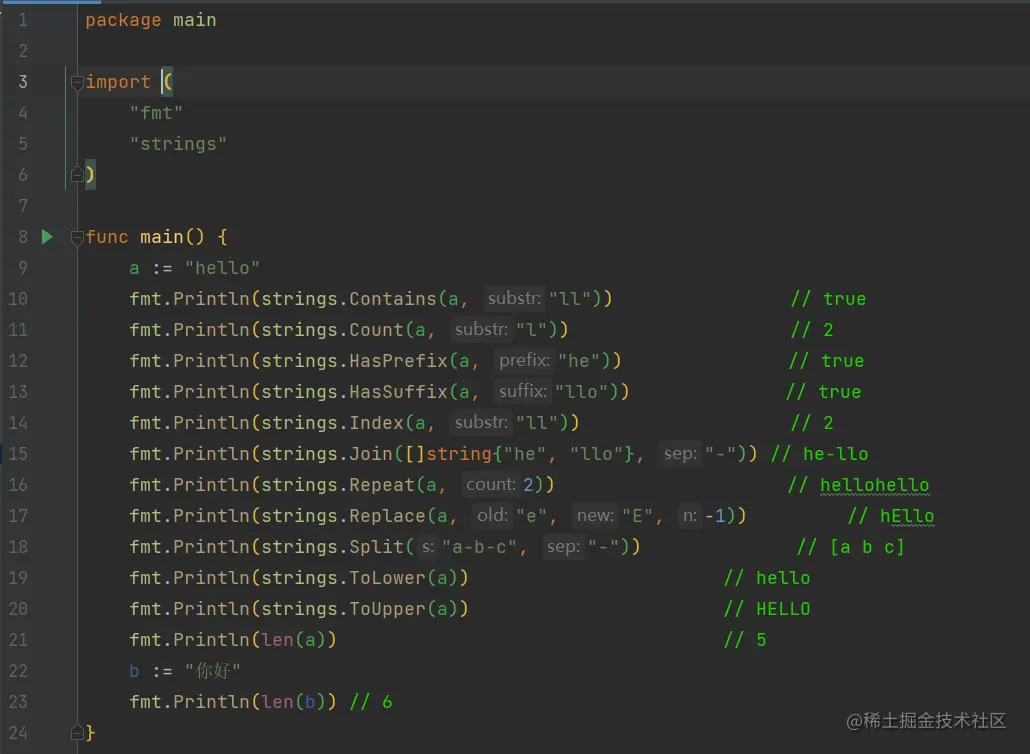The width and height of the screenshot is (1030, 754).
Task: Click line number 24 in gutter
Action: 18,732
